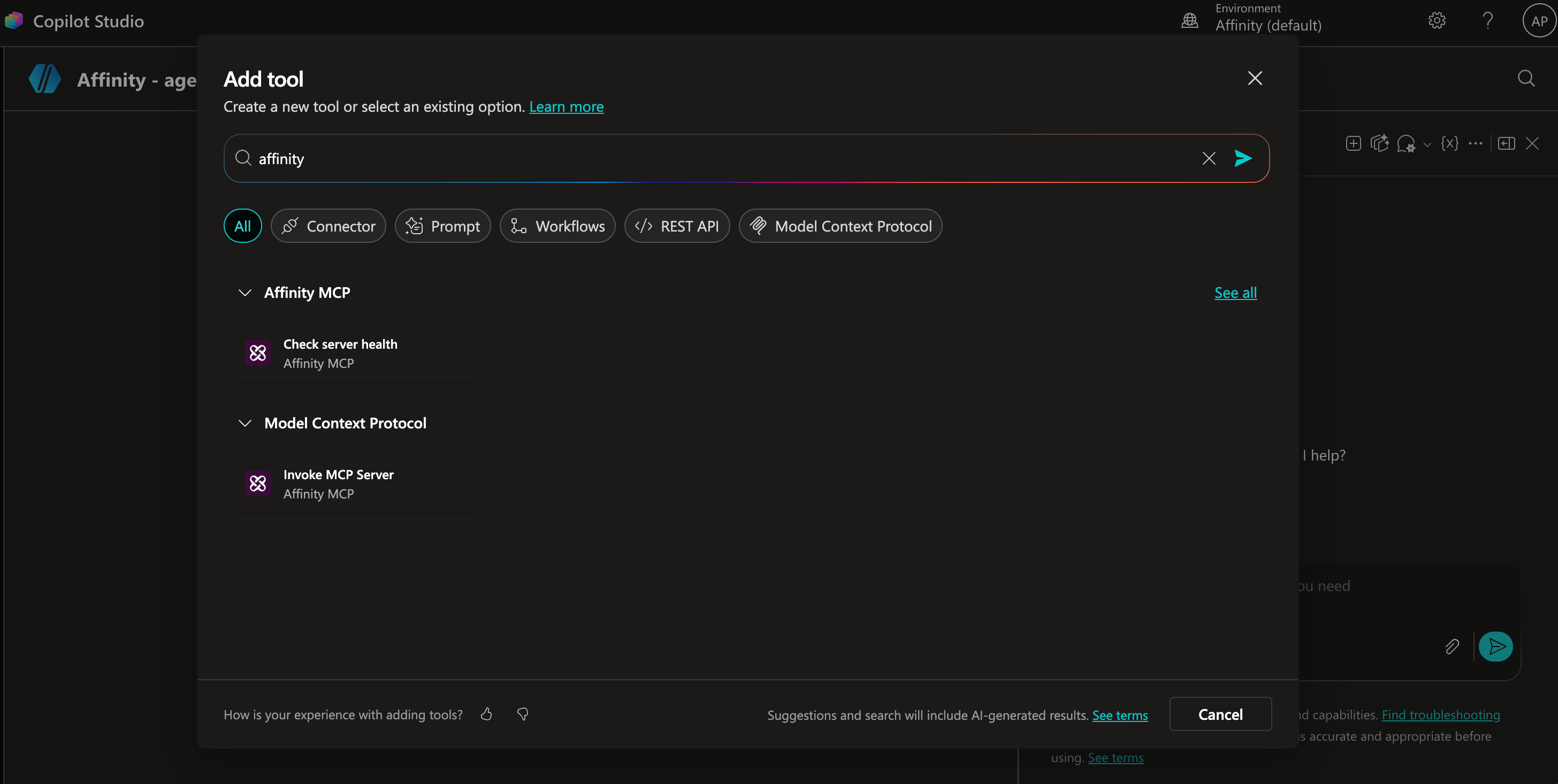Click the attachment paperclip in chat box
The width and height of the screenshot is (1558, 784).
click(1452, 647)
